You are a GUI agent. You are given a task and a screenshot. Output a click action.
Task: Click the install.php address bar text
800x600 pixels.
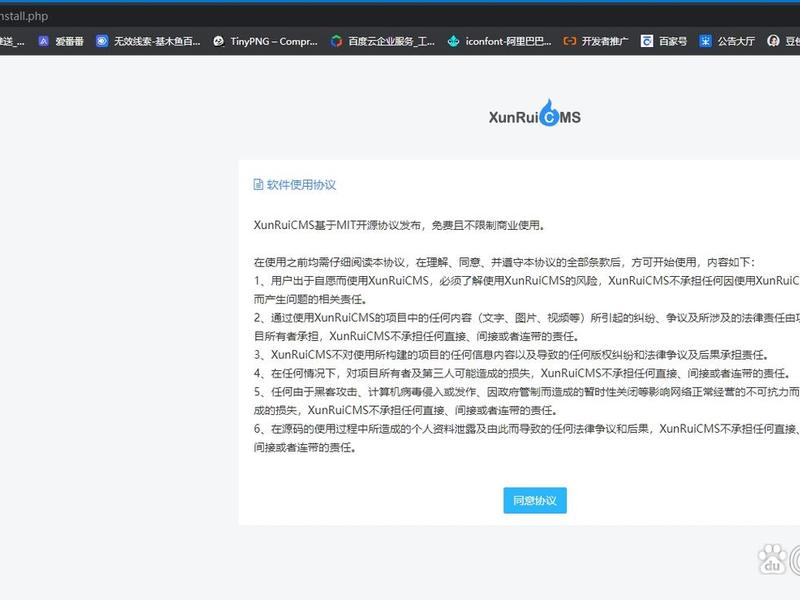click(x=24, y=16)
